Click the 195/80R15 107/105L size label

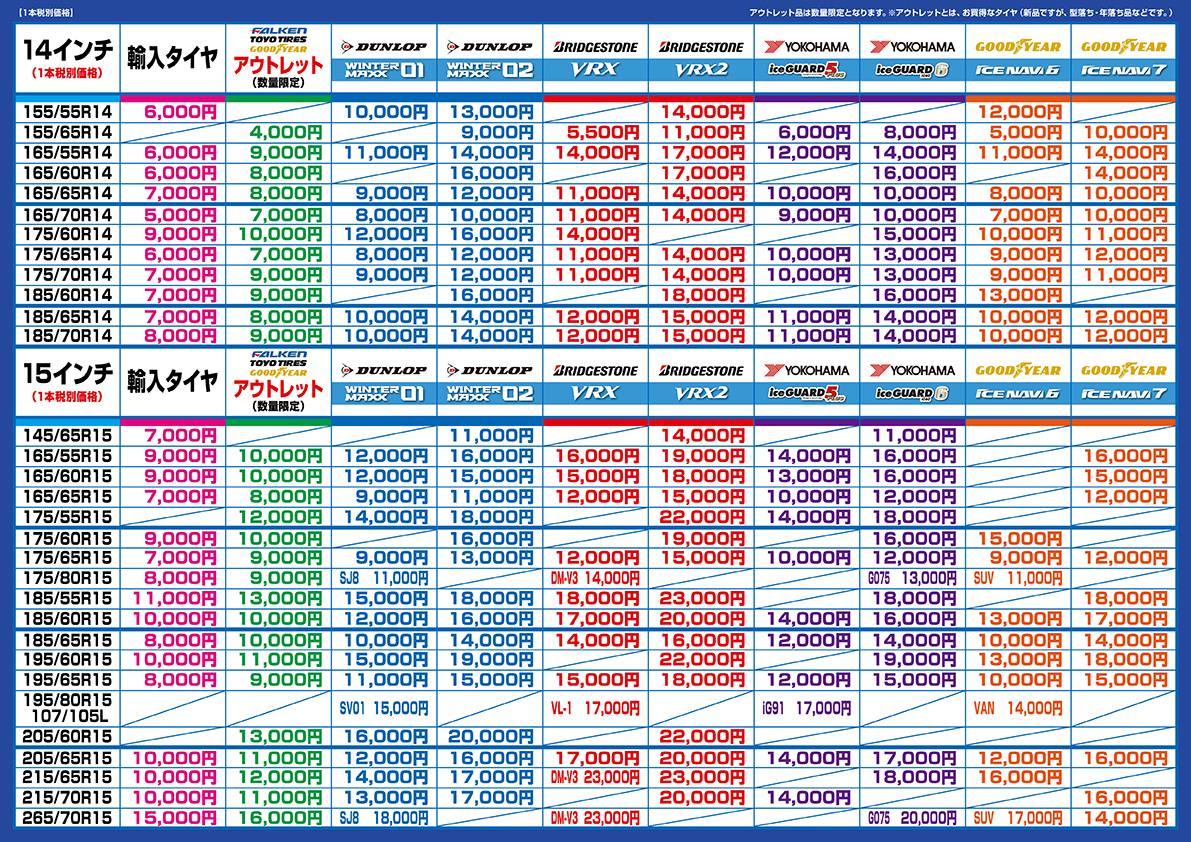point(67,708)
